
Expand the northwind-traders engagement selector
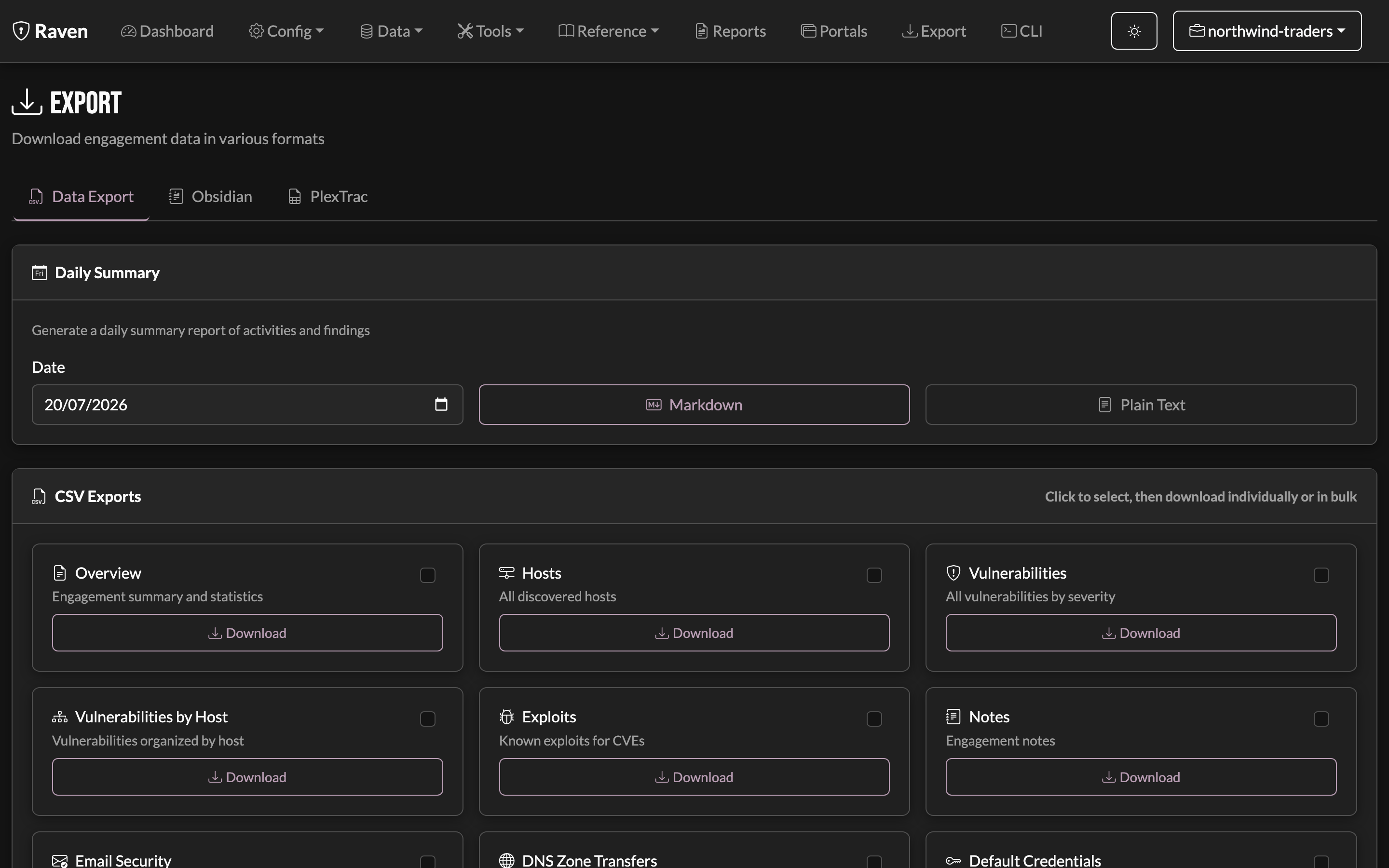[x=1267, y=31]
